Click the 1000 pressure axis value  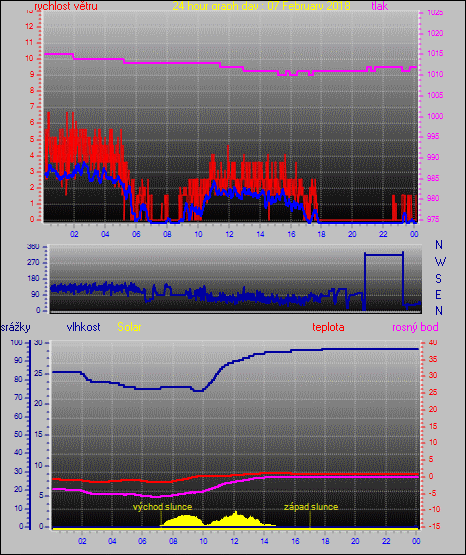click(x=435, y=116)
